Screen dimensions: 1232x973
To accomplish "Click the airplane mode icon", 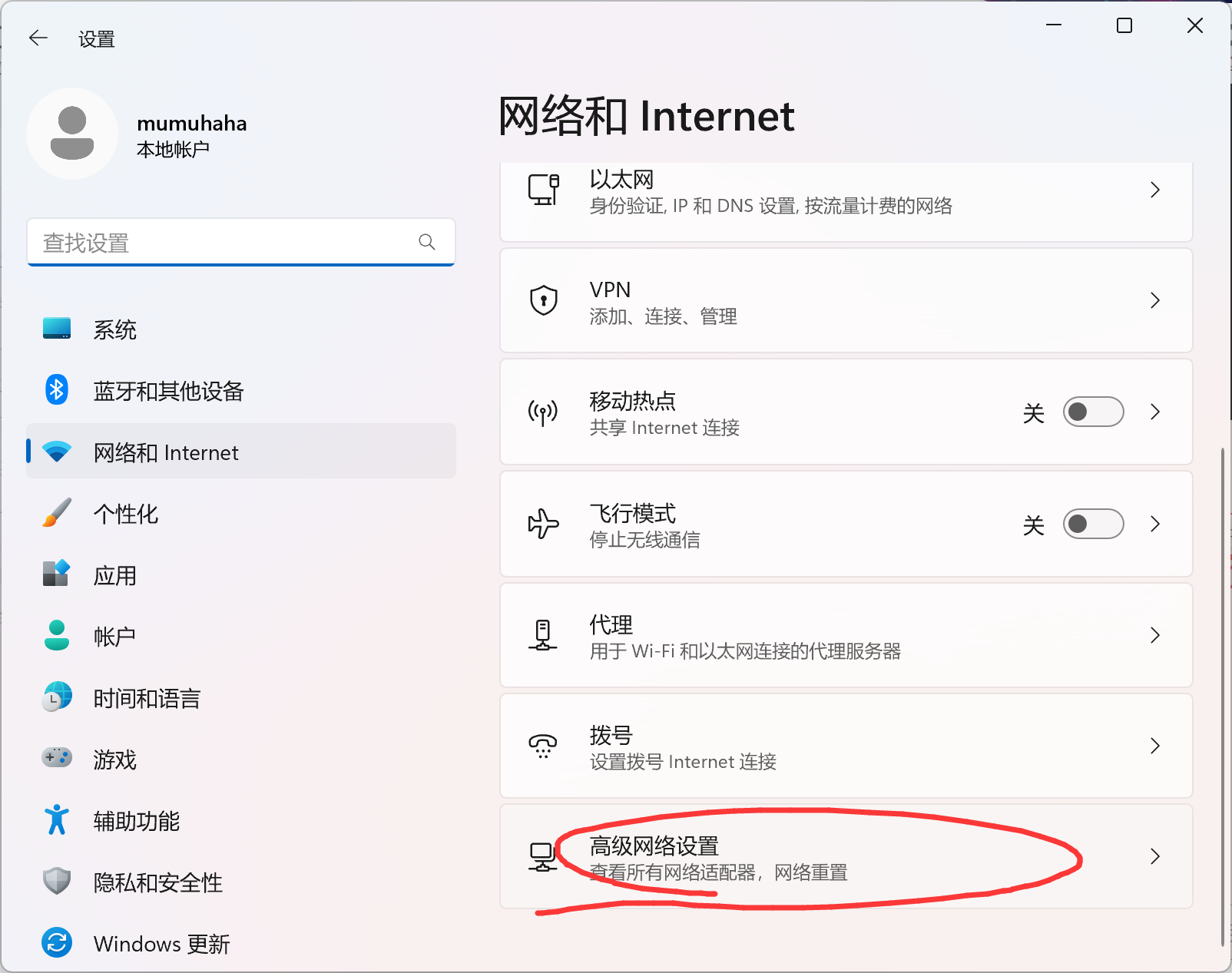I will 544,524.
